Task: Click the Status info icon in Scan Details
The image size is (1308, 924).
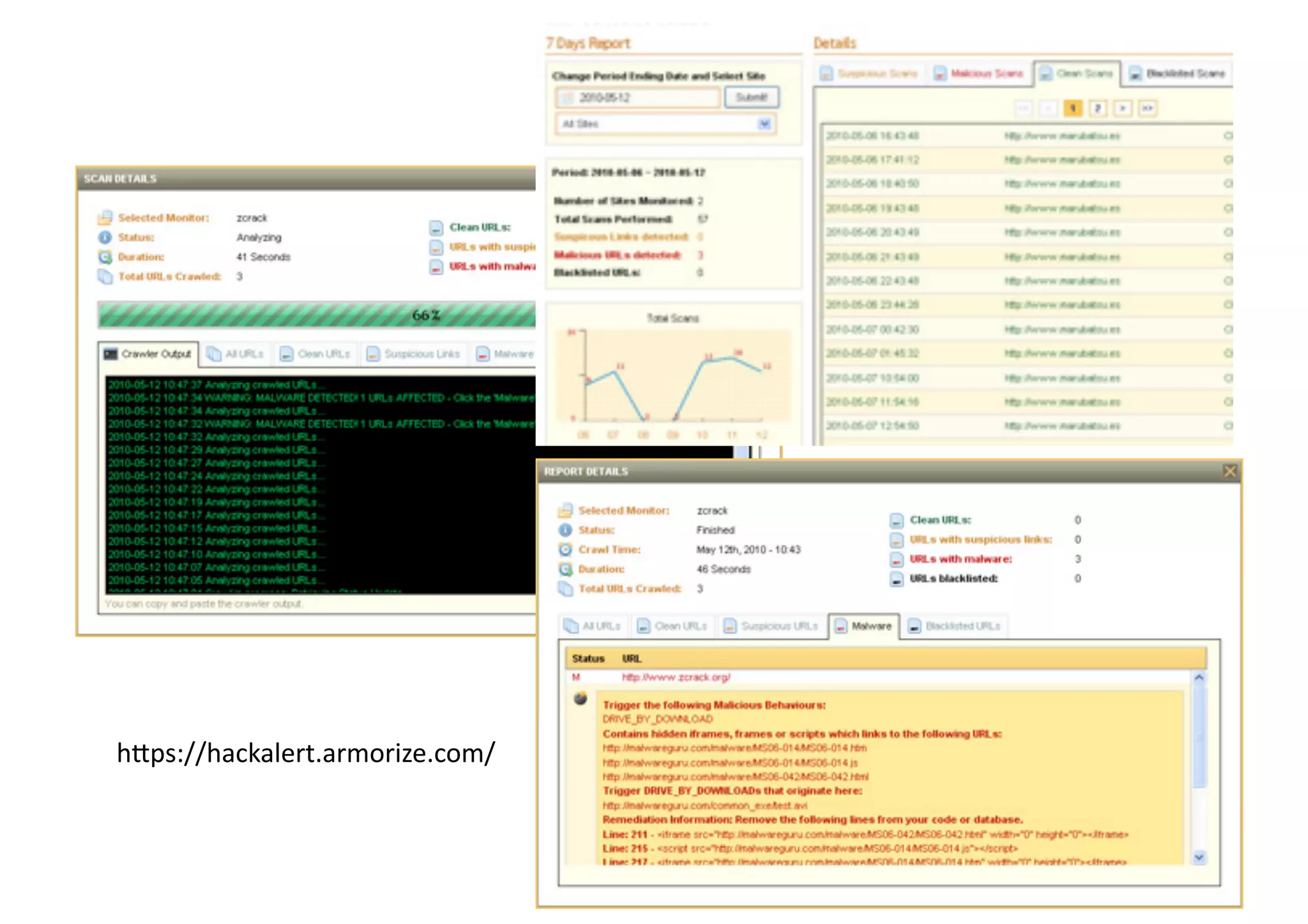Action: click(105, 238)
